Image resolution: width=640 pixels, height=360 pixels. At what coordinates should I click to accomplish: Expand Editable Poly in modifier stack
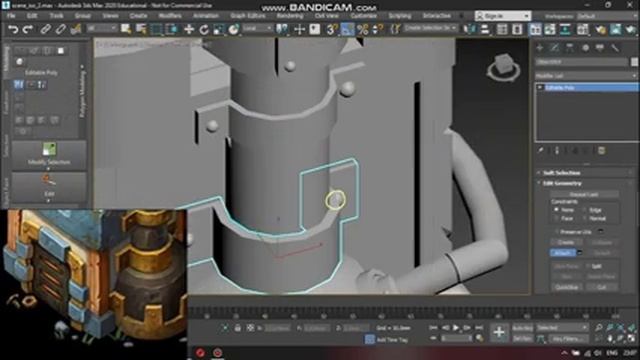click(540, 88)
